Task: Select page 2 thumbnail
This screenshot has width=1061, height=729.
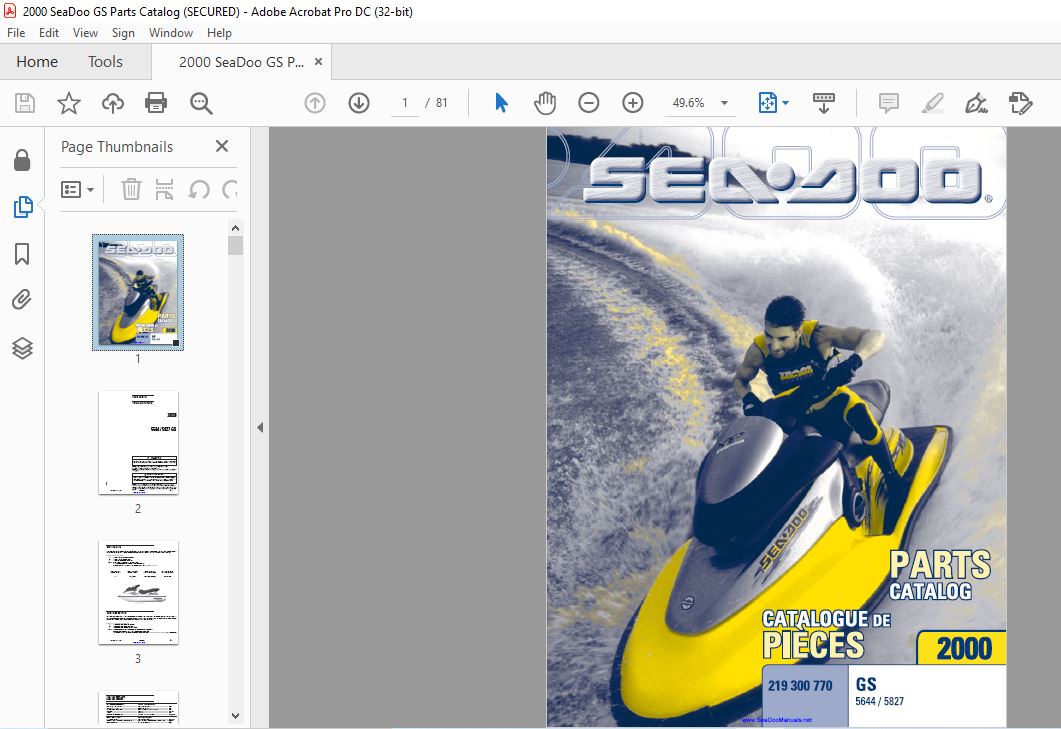Action: click(138, 442)
